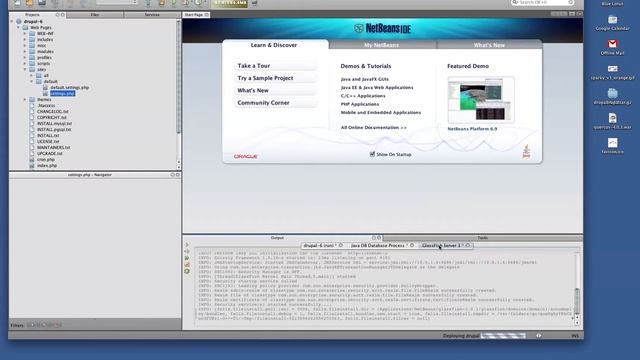Open the Offline Mail desktop icon

[x=612, y=47]
